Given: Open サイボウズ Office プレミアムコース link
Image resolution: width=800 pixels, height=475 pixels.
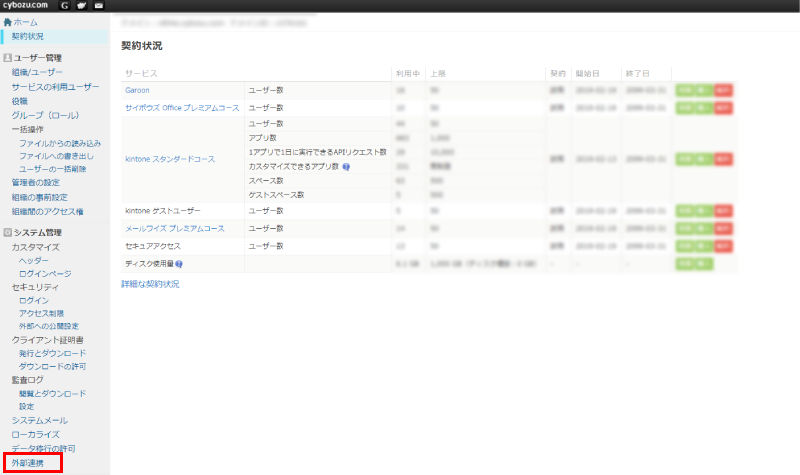Looking at the screenshot, I should (182, 108).
